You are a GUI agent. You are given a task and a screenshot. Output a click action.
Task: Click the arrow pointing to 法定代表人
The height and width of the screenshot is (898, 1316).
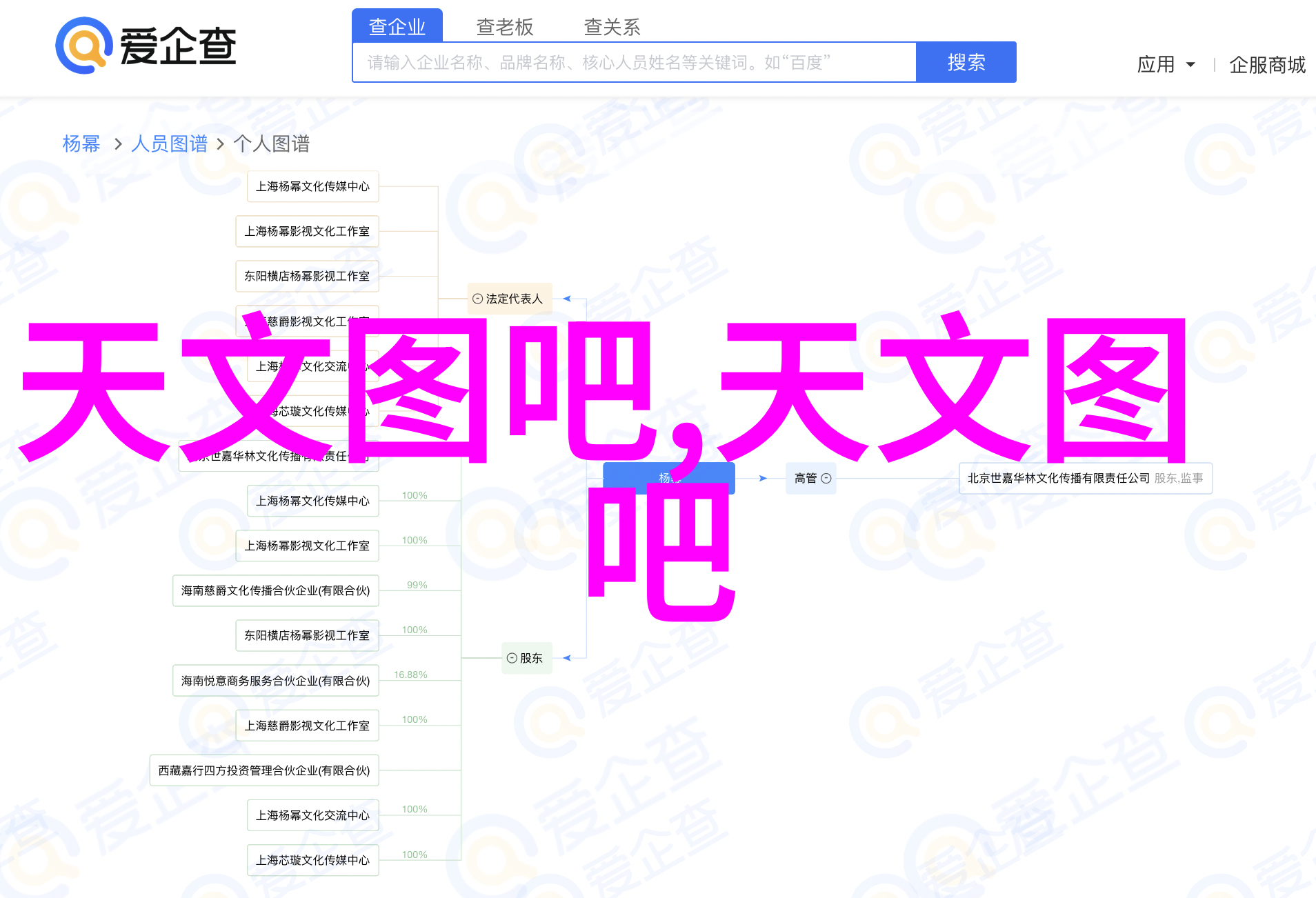567,299
